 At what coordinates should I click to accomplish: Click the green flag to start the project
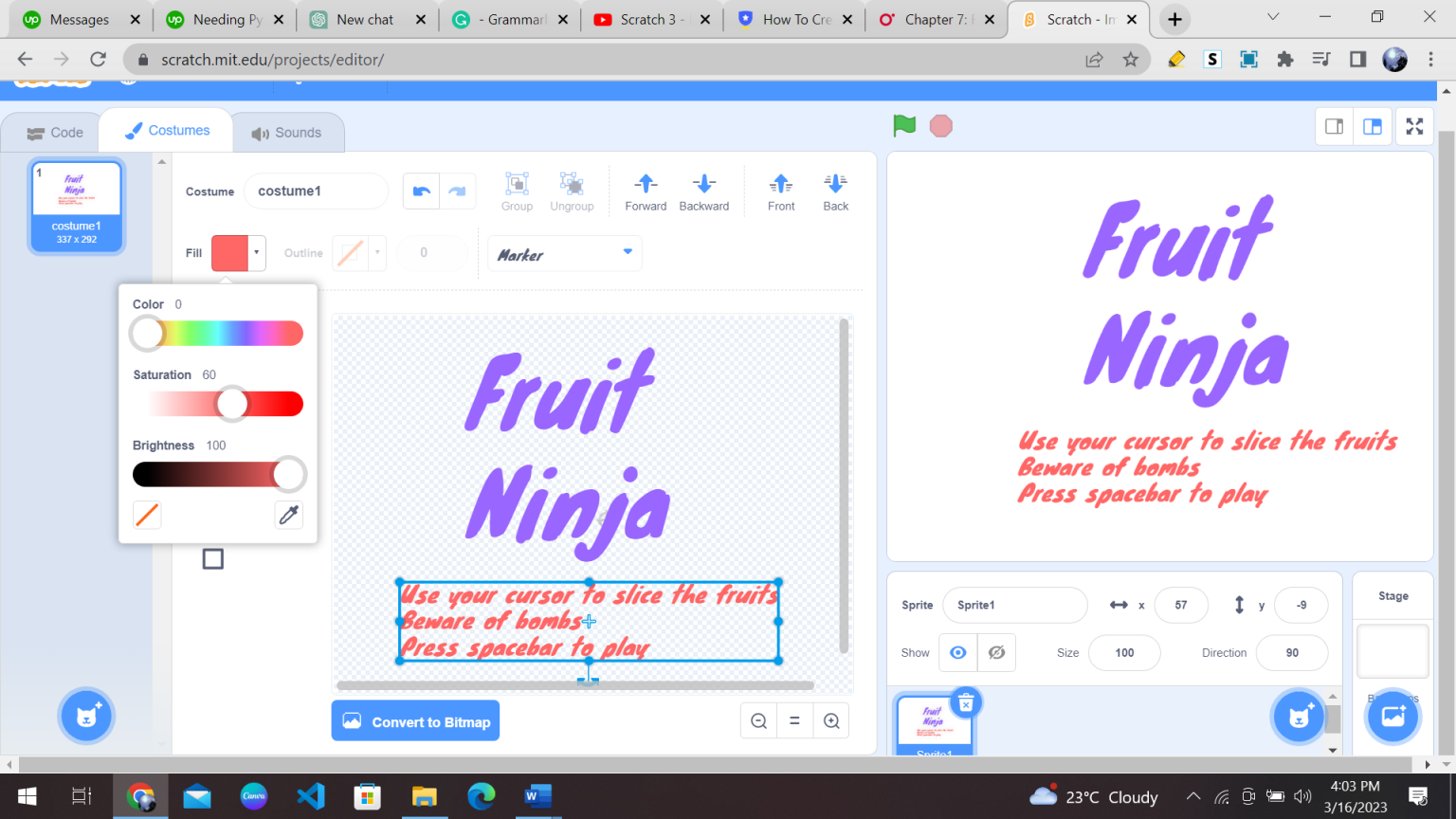coord(902,124)
